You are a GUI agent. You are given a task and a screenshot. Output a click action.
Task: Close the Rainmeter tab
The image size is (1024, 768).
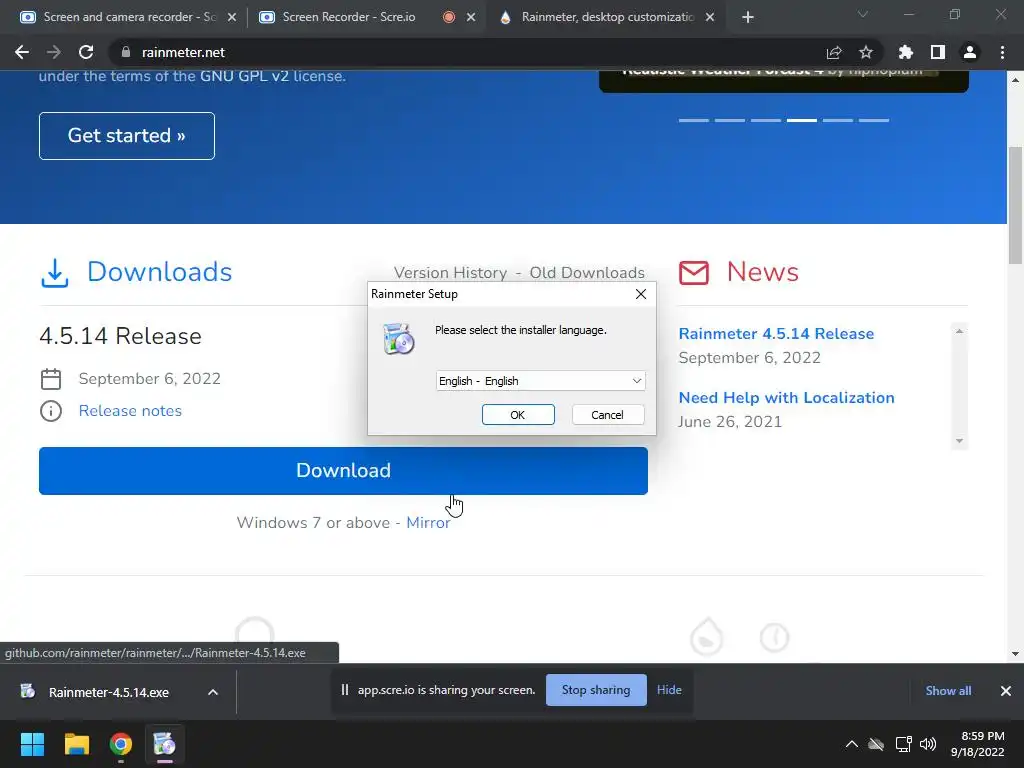click(710, 17)
